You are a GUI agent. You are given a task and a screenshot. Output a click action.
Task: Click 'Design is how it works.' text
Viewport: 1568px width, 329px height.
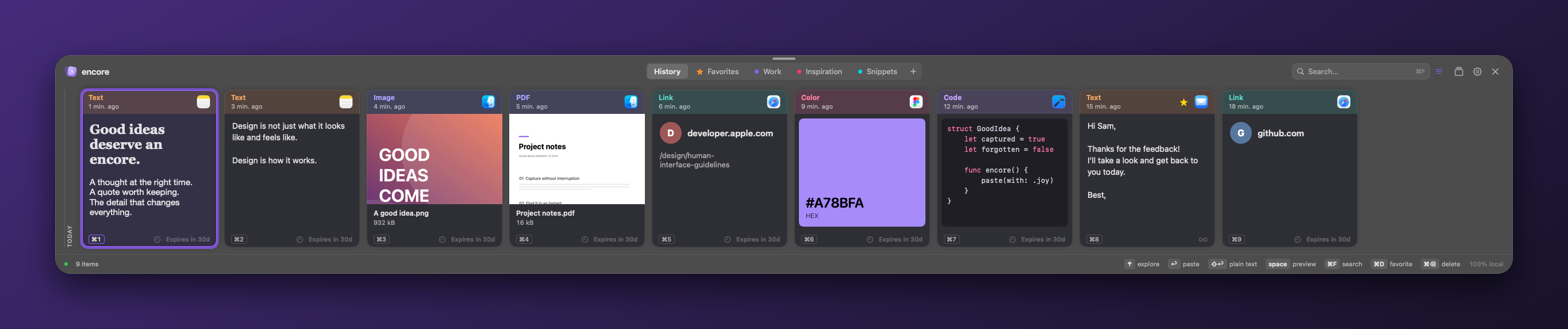(x=274, y=160)
